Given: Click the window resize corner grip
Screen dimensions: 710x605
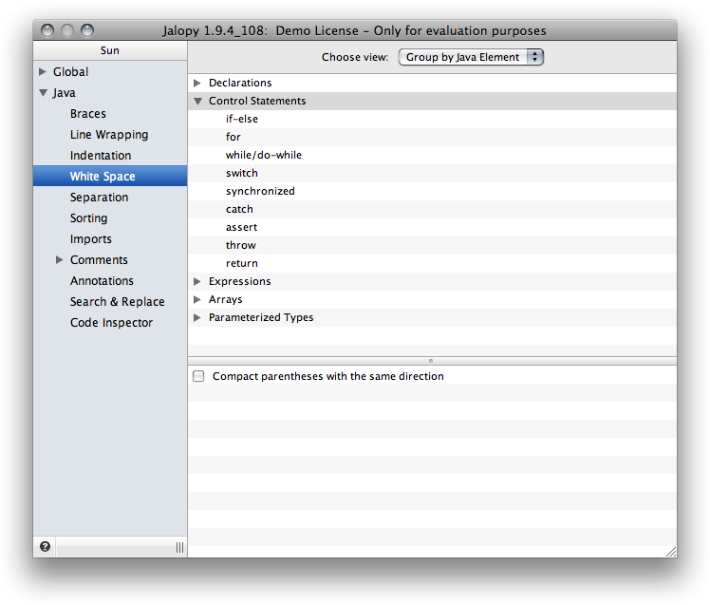Looking at the screenshot, I should pyautogui.click(x=671, y=552).
